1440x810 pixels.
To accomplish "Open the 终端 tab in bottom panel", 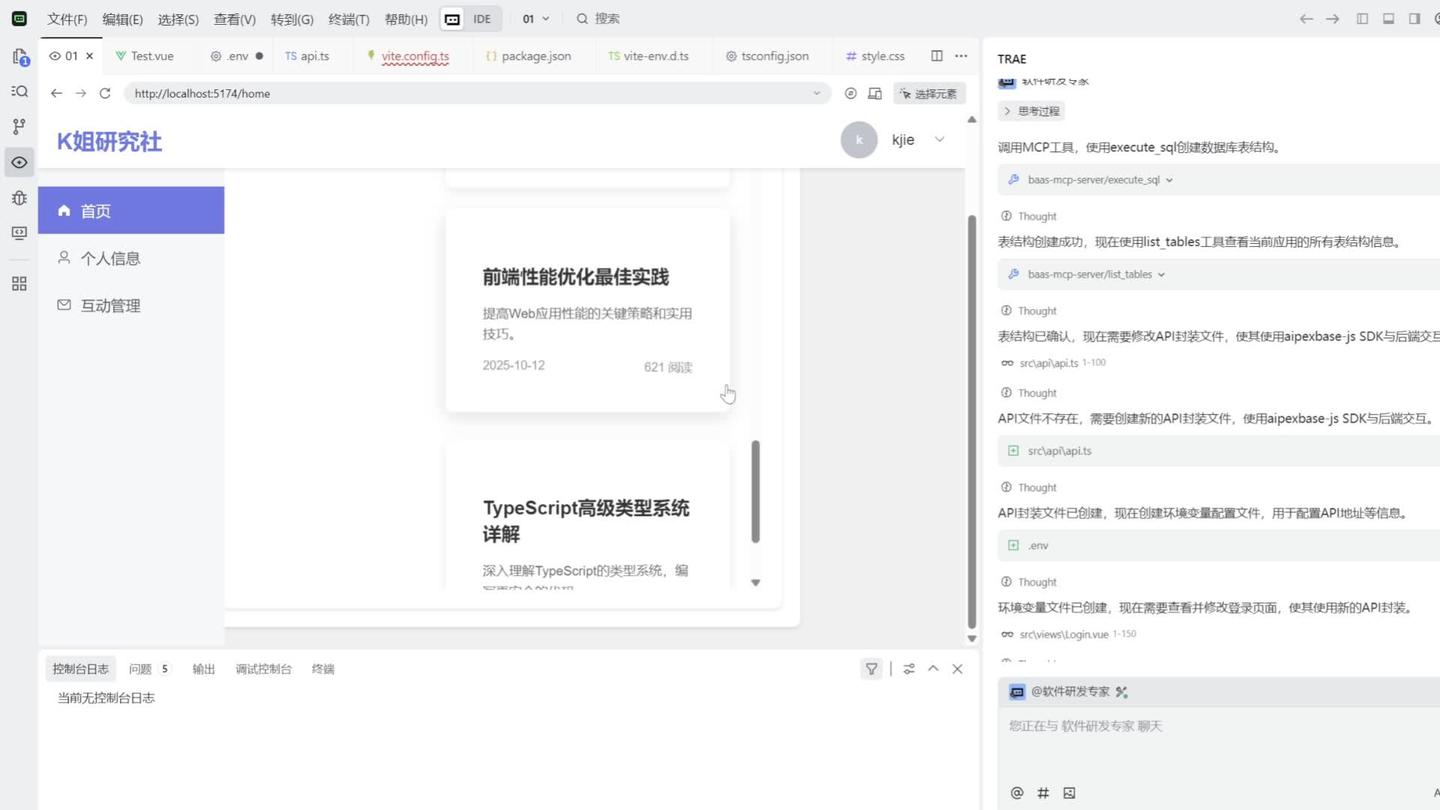I will (323, 668).
